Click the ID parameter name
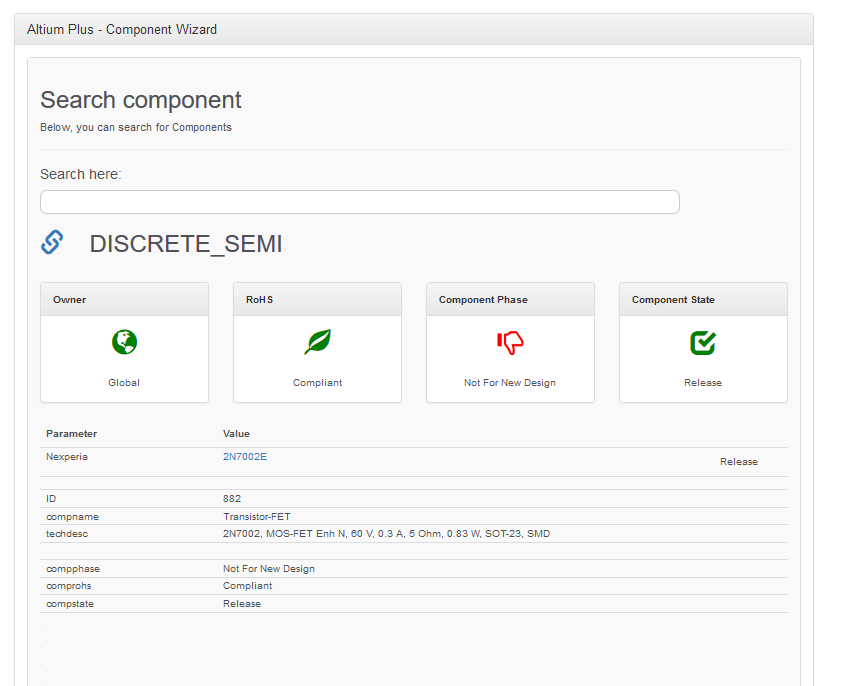Viewport: 849px width, 686px height. click(51, 498)
